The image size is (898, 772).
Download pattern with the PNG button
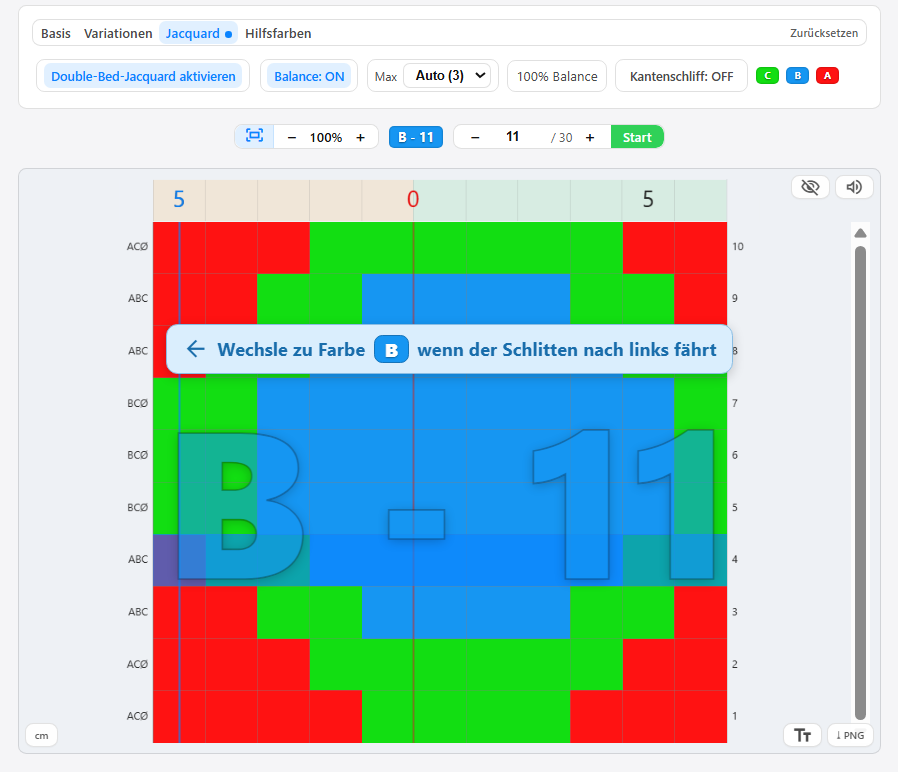(850, 736)
